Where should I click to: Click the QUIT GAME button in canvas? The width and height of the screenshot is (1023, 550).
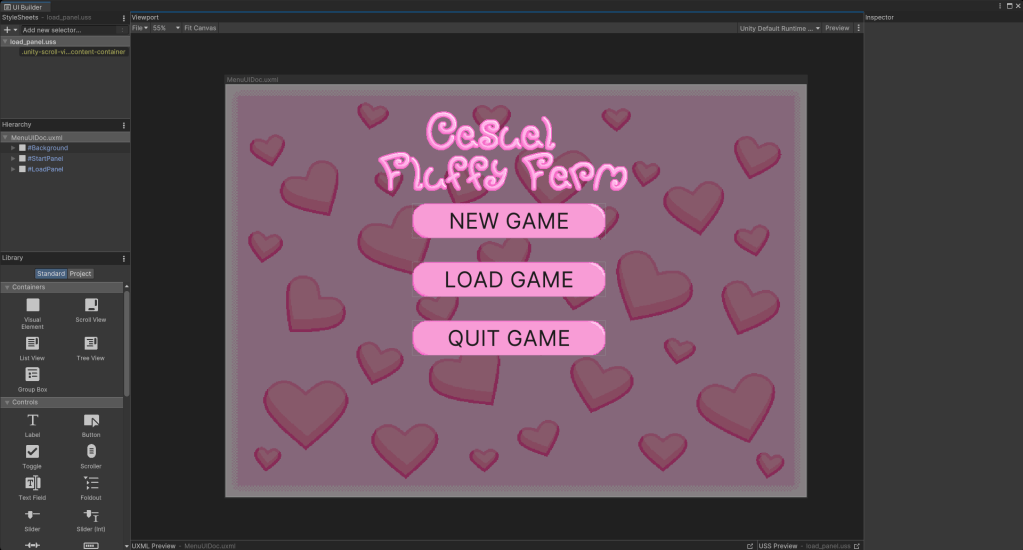point(509,338)
